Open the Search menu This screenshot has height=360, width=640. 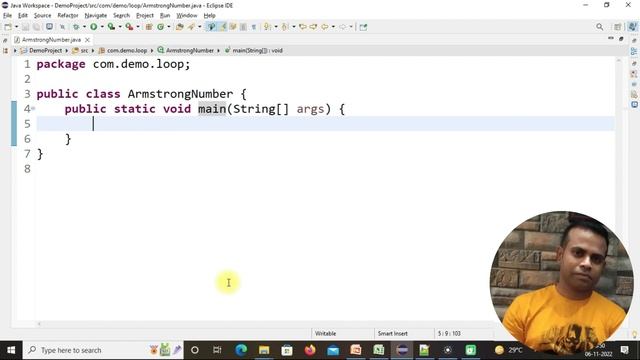tap(121, 16)
